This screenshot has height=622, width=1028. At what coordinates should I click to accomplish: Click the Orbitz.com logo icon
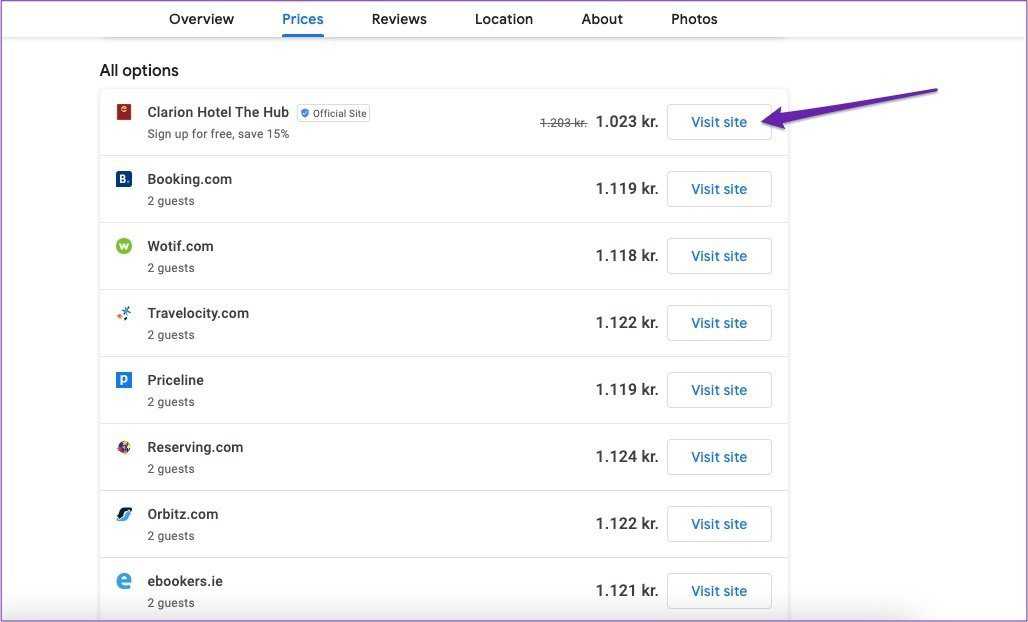[x=124, y=514]
